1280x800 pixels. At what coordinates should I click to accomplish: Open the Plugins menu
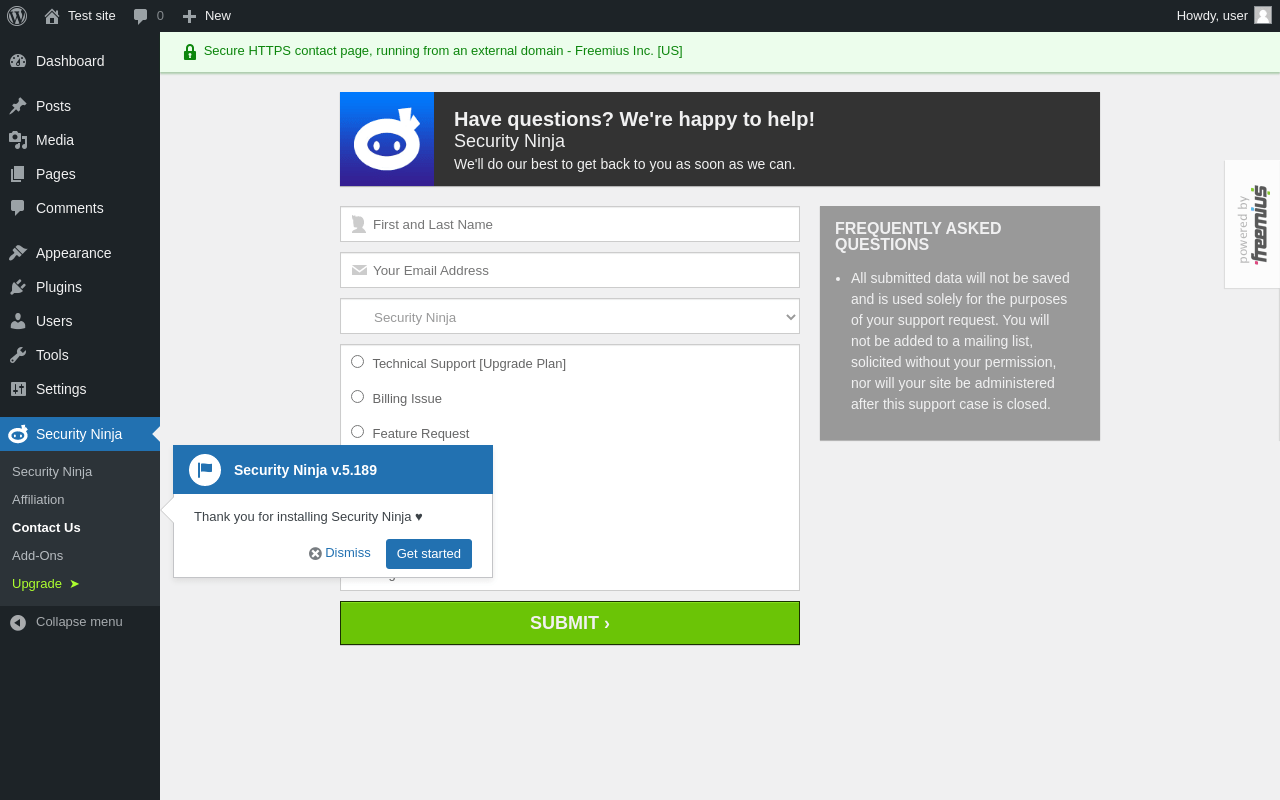[x=80, y=287]
